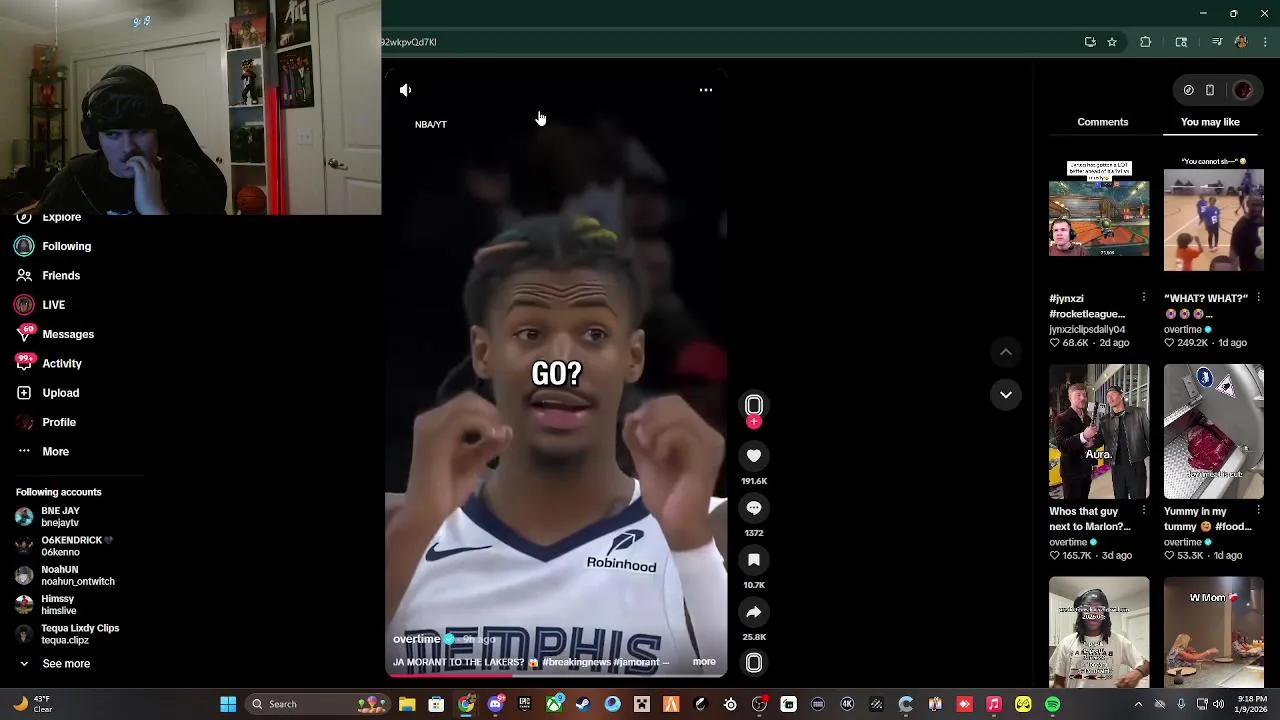Play the Yummy in my tummy video
The image size is (1280, 720).
pyautogui.click(x=1214, y=431)
